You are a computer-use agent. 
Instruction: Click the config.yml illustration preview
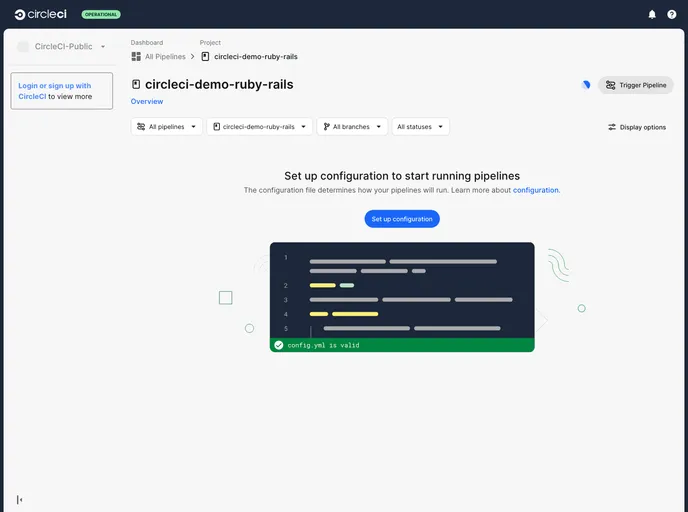tap(402, 297)
